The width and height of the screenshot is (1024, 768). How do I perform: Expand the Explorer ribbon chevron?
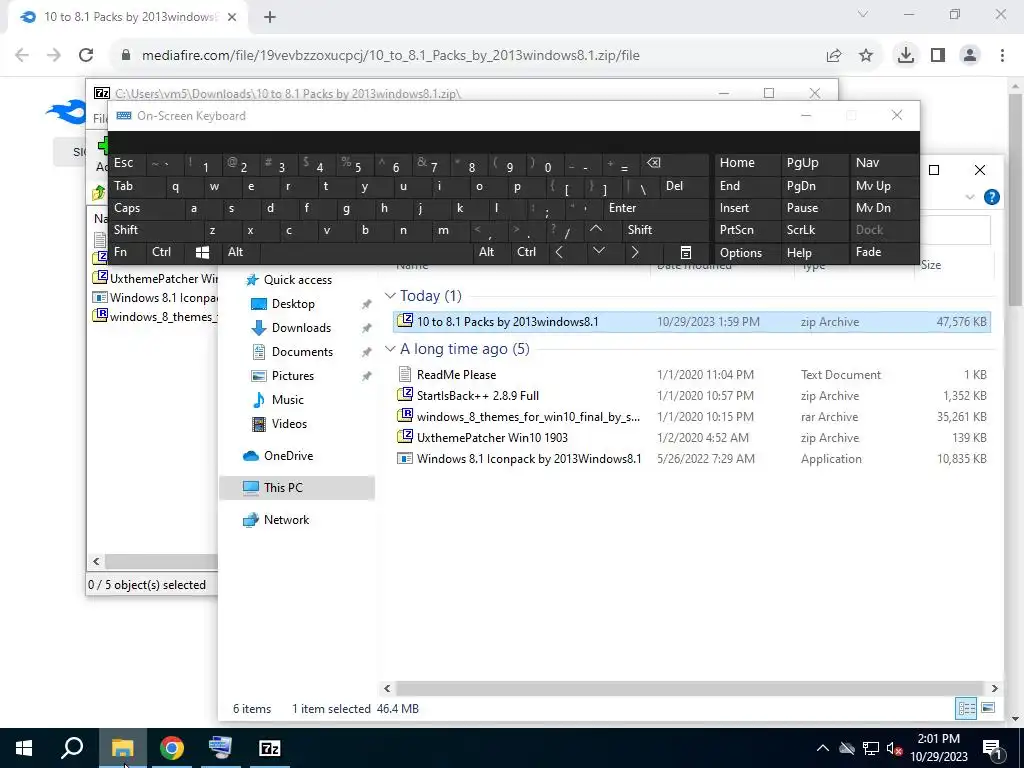pyautogui.click(x=970, y=197)
